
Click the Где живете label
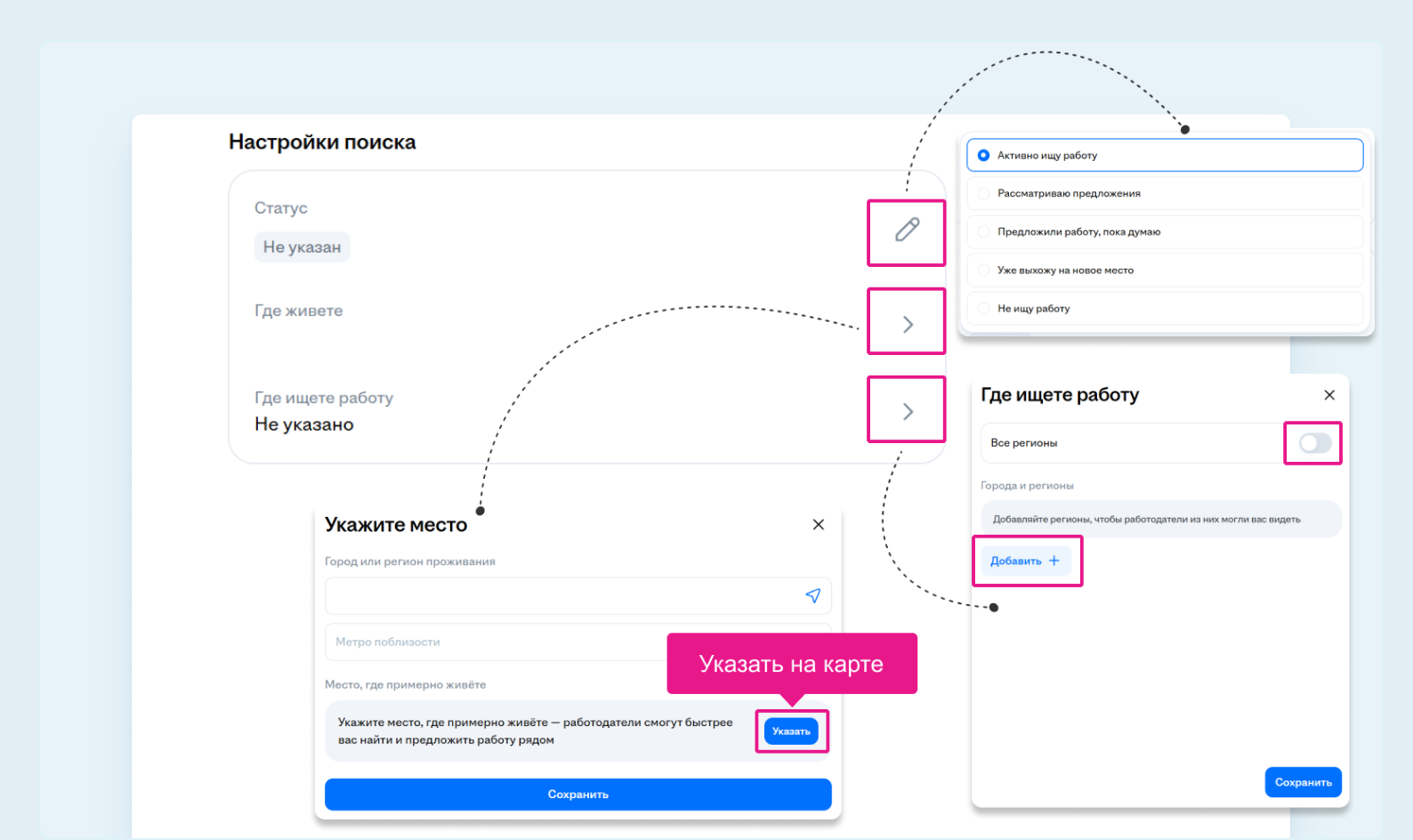(299, 311)
